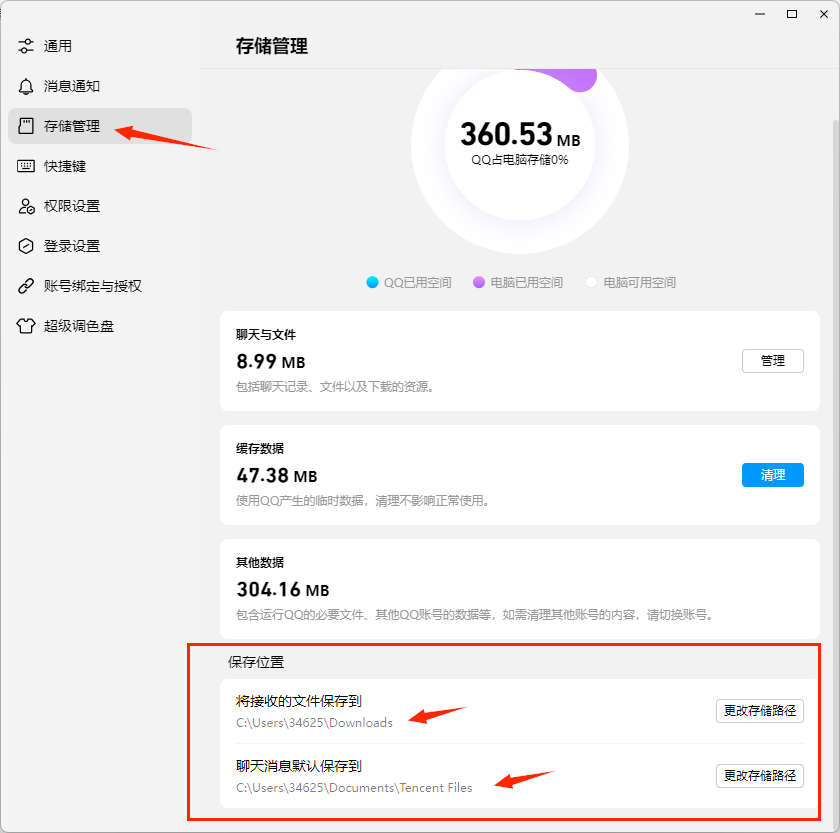Image resolution: width=840 pixels, height=833 pixels.
Task: Open 登录设置 via the shield icon
Action: click(x=26, y=246)
